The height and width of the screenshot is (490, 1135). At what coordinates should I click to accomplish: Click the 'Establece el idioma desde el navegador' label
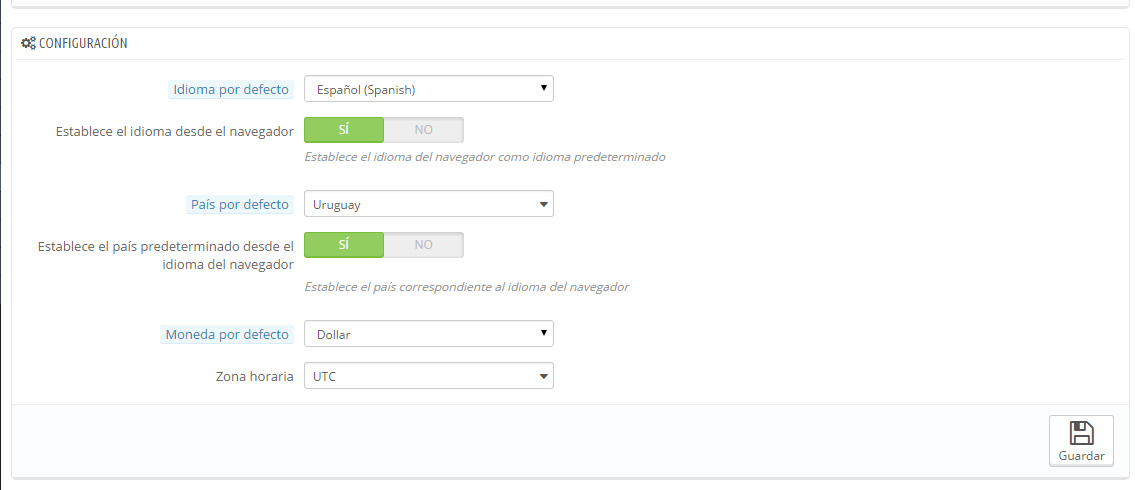click(x=175, y=131)
